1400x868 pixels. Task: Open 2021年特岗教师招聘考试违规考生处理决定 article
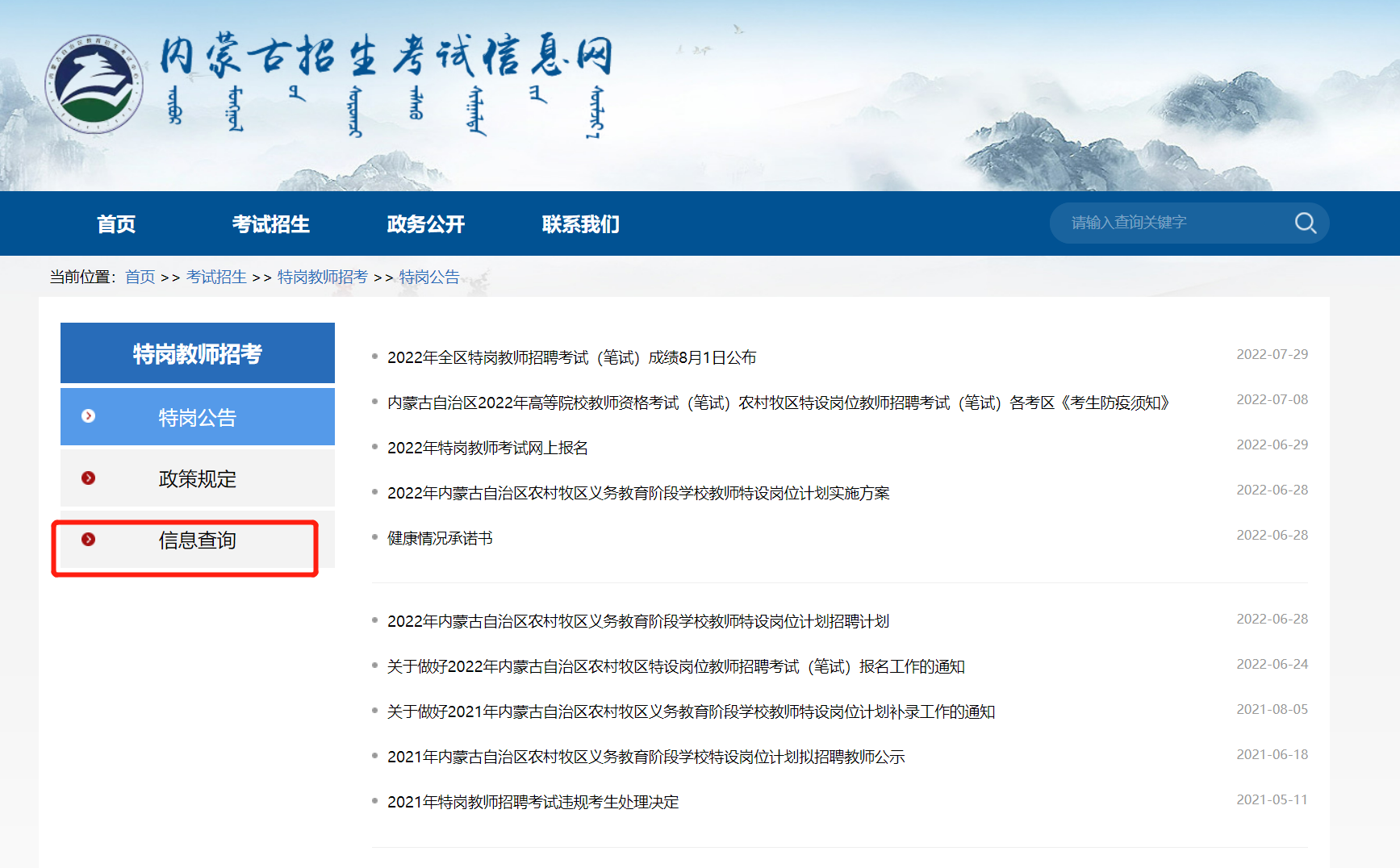pos(533,802)
